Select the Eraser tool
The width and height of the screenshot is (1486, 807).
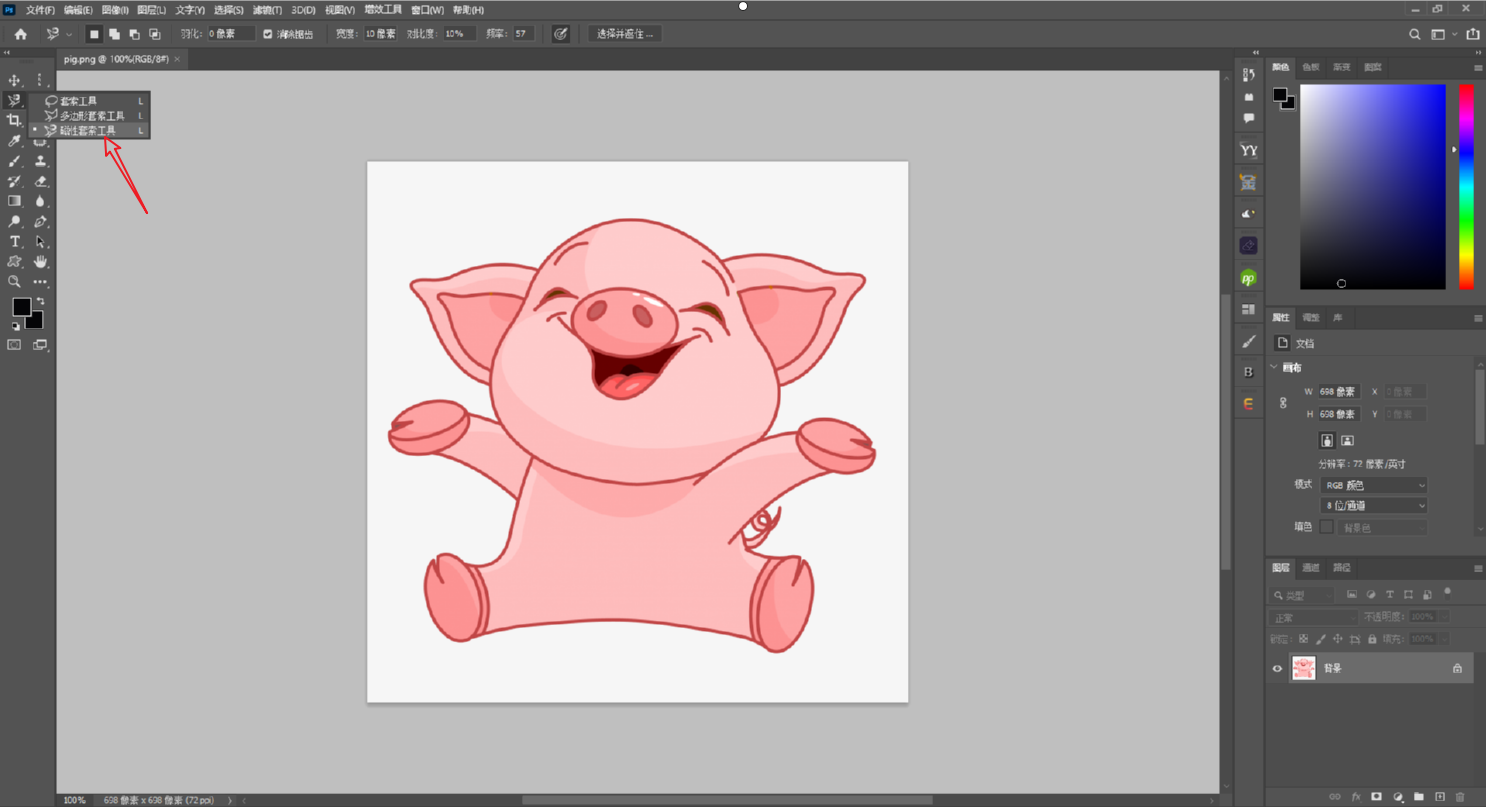[41, 181]
